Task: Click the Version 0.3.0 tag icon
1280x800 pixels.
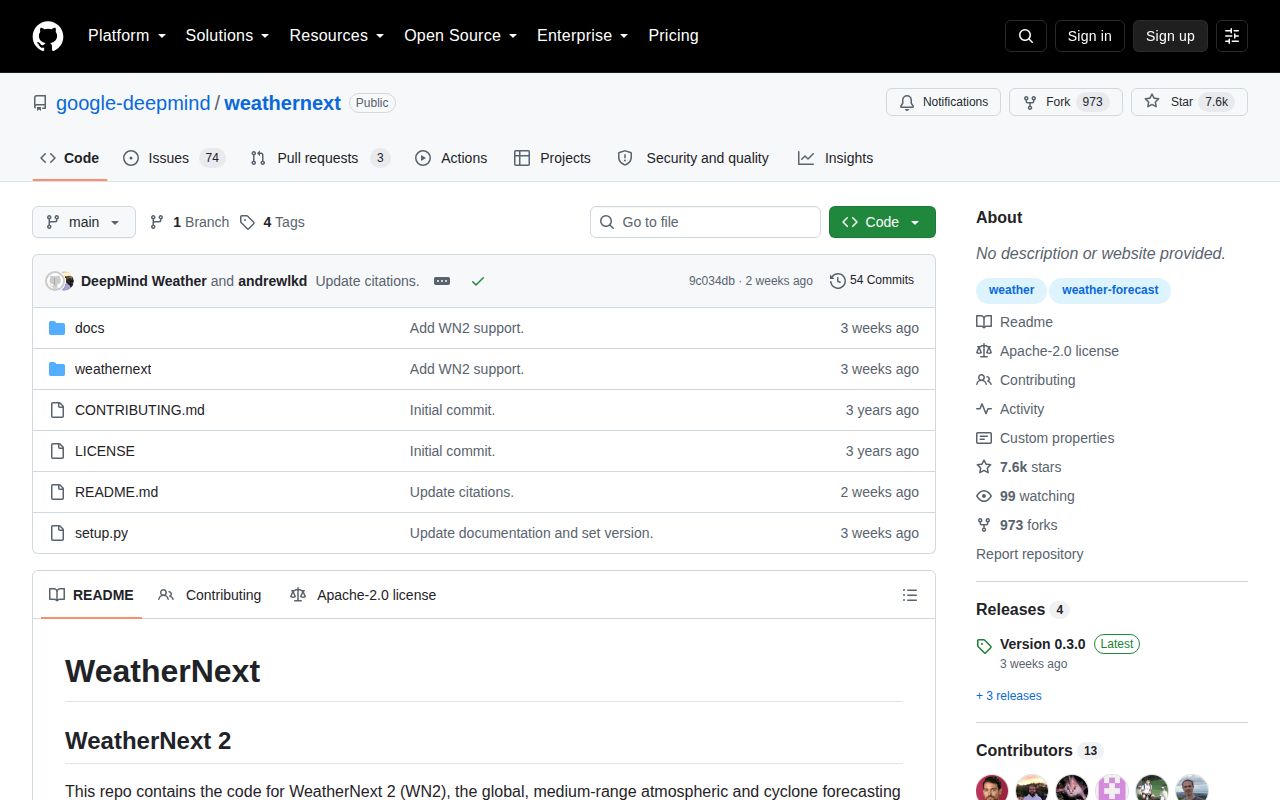Action: [x=984, y=646]
